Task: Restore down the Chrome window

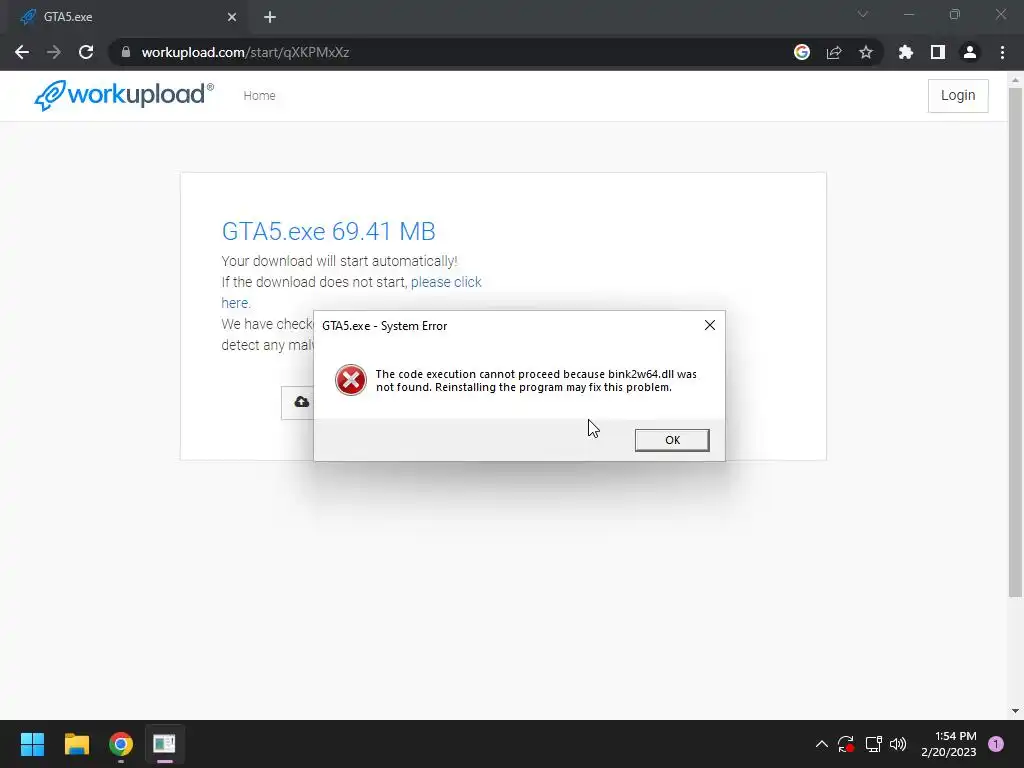Action: tap(955, 14)
